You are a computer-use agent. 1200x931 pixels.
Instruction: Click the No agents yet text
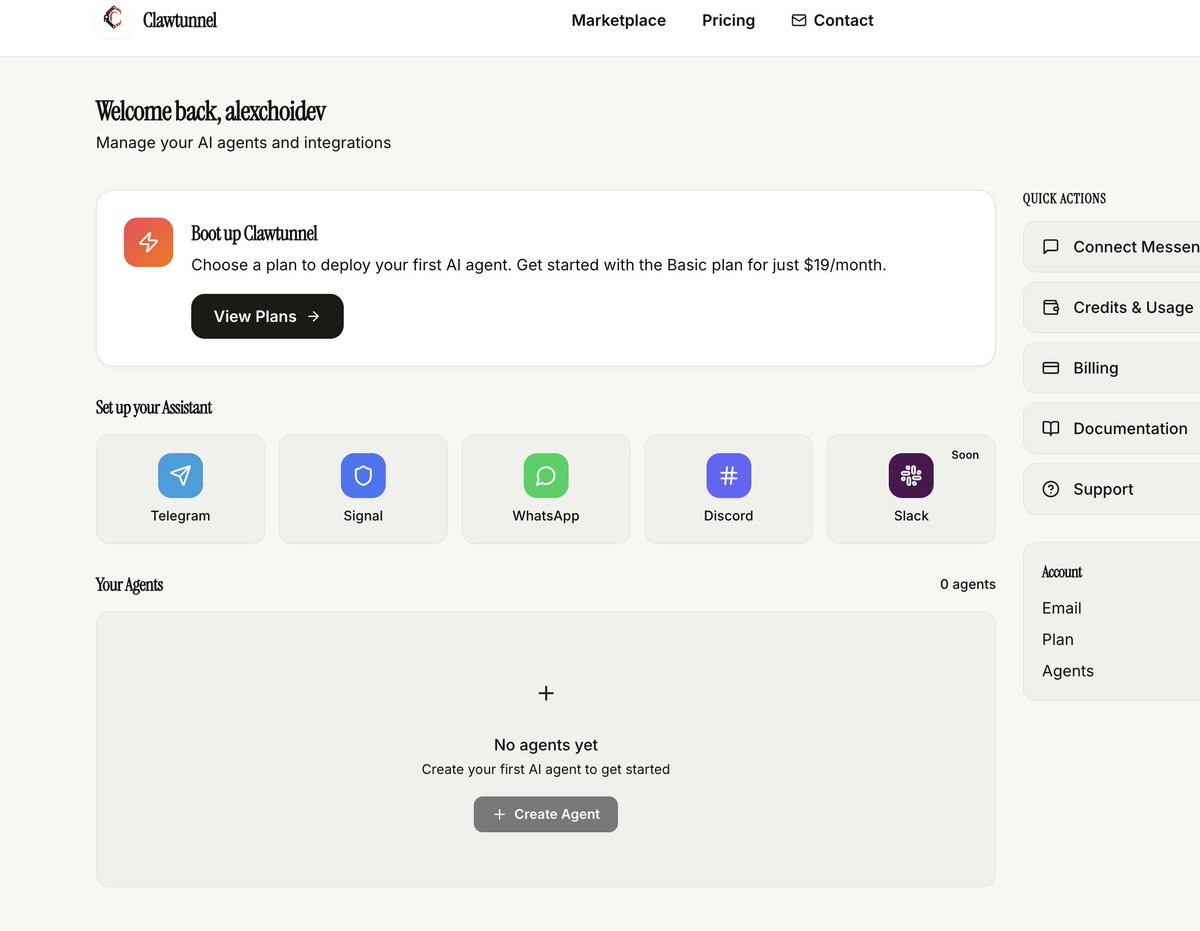tap(546, 745)
